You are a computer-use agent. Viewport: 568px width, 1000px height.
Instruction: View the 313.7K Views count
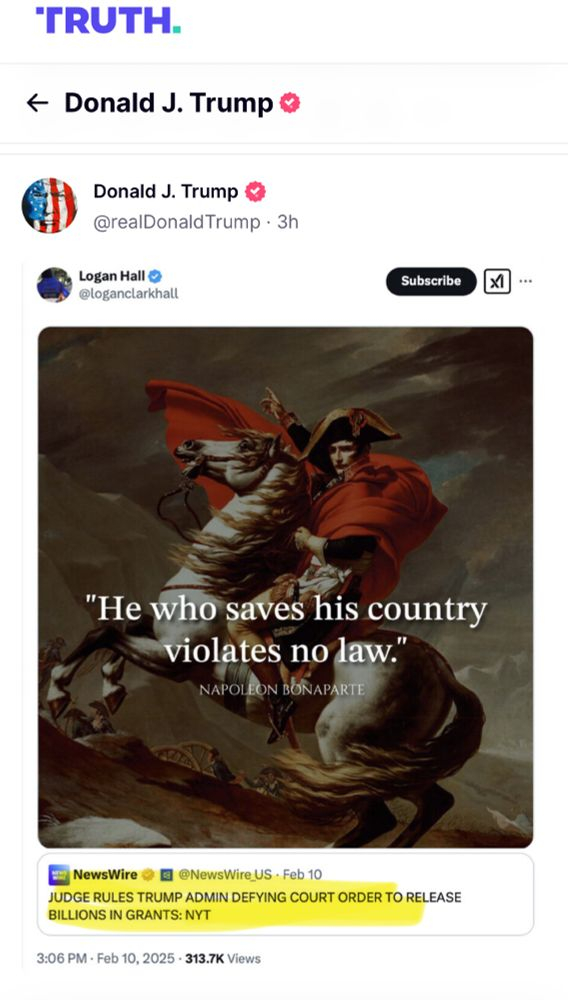222,958
